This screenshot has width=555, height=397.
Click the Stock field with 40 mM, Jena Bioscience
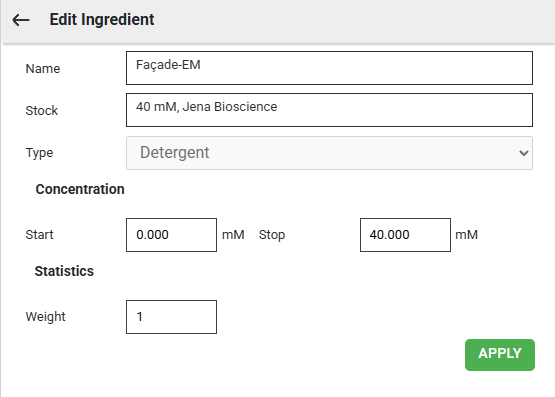329,110
